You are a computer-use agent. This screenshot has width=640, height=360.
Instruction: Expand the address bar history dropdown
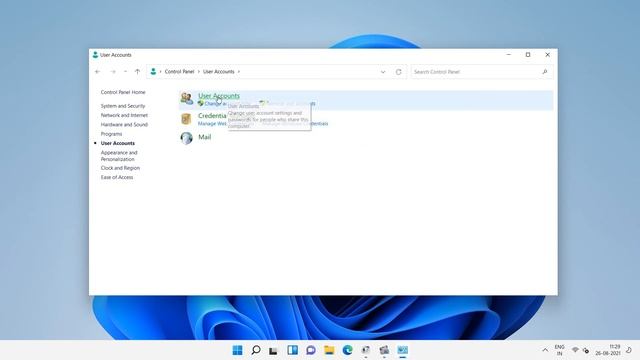pyautogui.click(x=383, y=72)
